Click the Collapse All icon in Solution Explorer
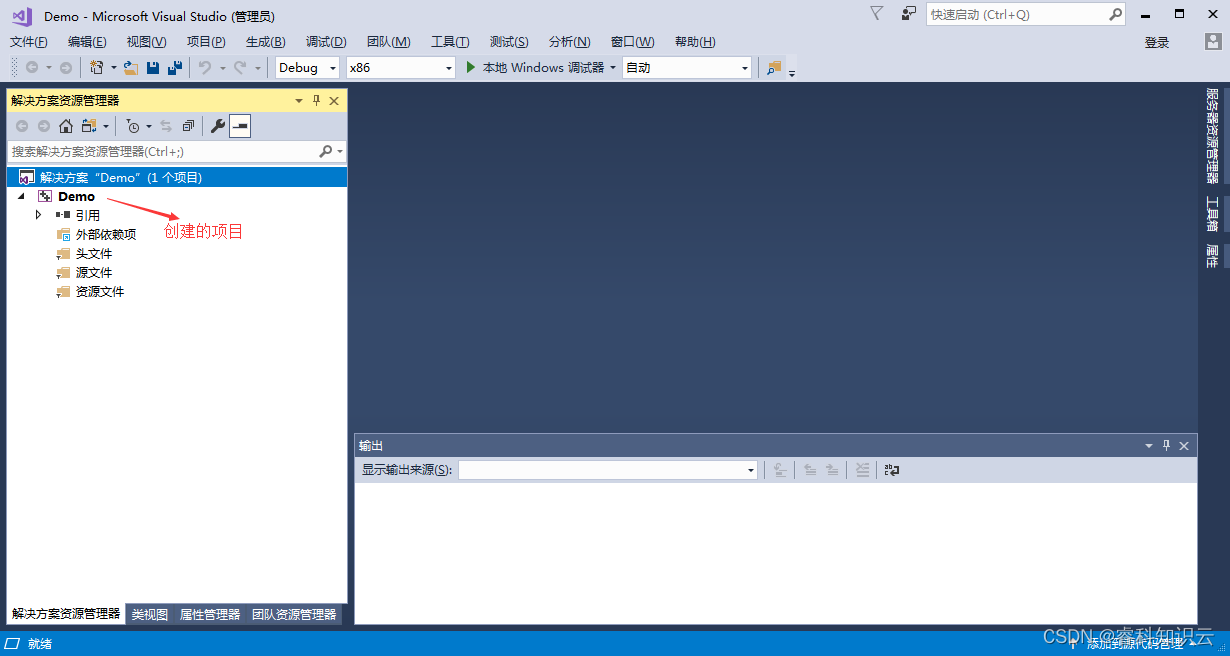Image resolution: width=1230 pixels, height=656 pixels. coord(188,126)
